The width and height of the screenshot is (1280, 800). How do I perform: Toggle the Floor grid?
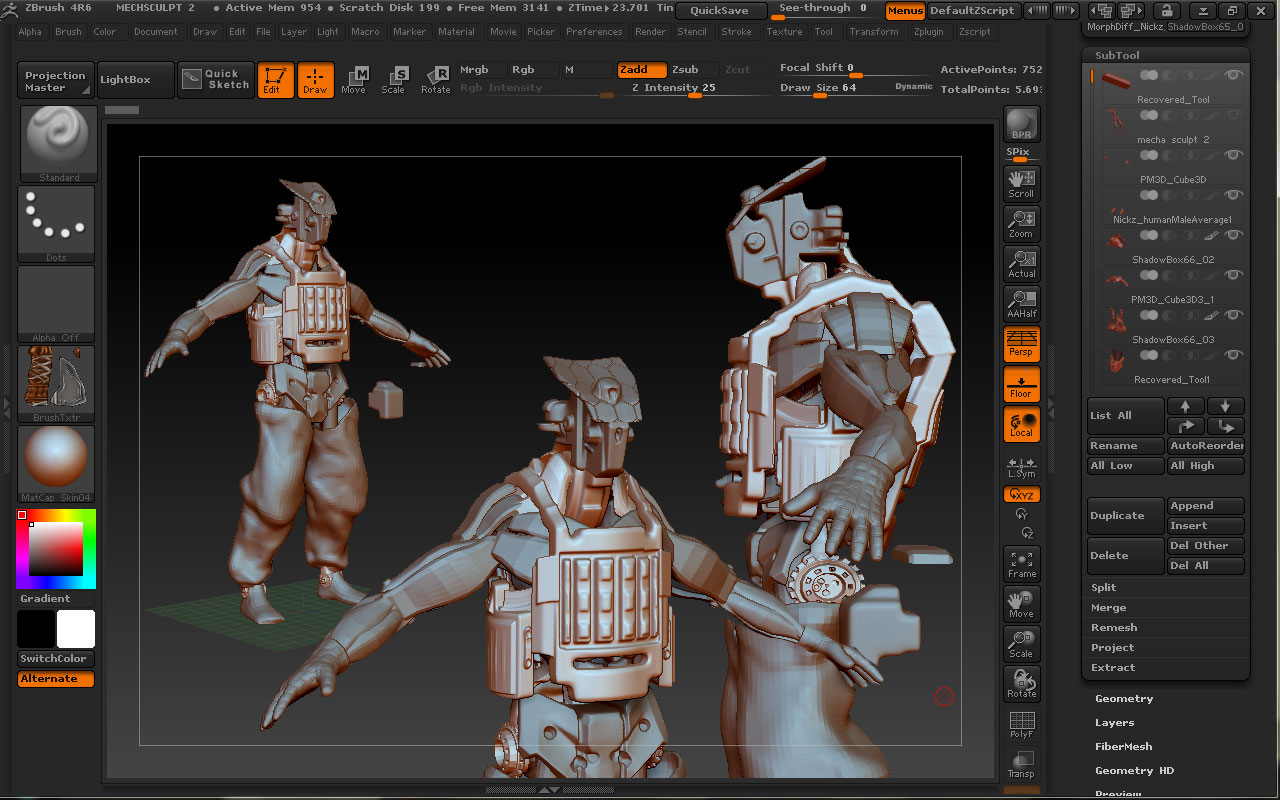pos(1022,384)
